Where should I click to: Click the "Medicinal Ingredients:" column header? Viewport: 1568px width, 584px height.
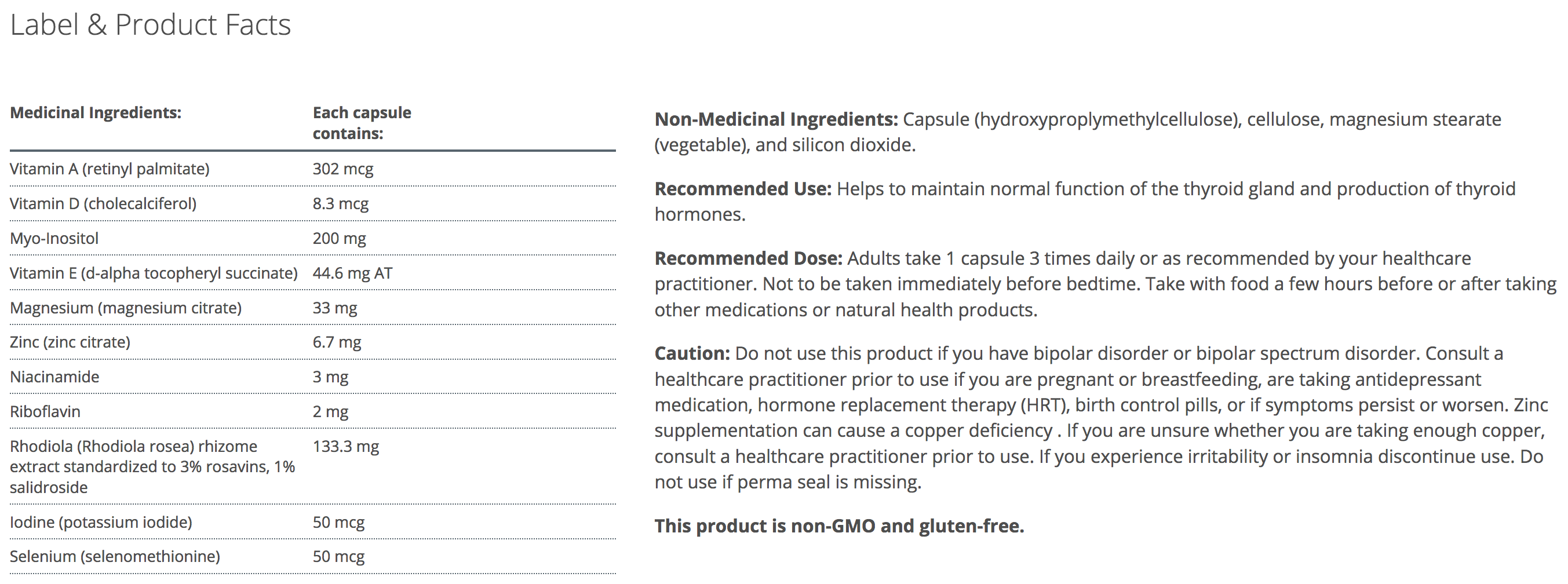point(96,113)
